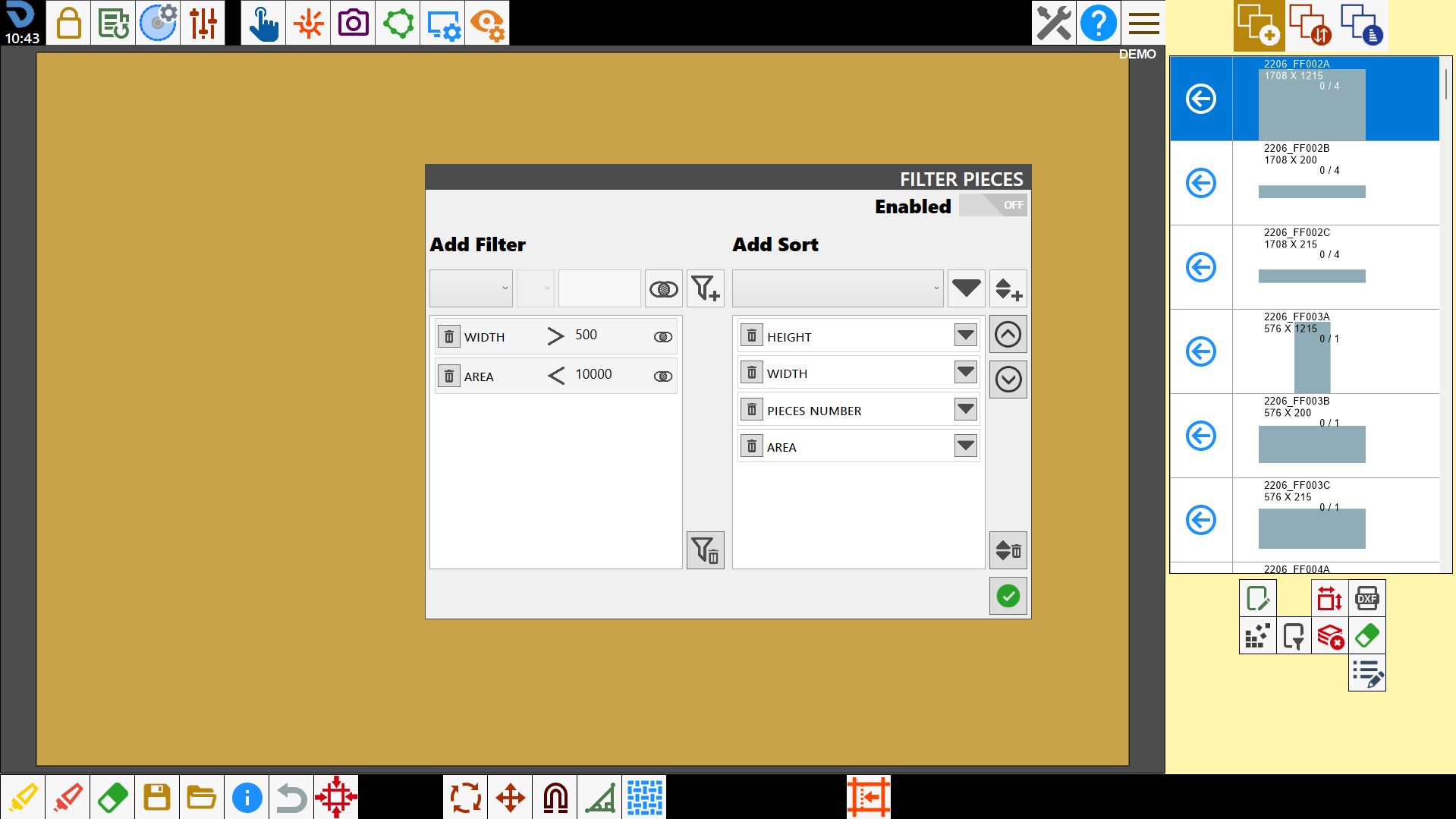Toggle the filter combine mode button near Add Filter
The width and height of the screenshot is (1456, 819).
664,288
